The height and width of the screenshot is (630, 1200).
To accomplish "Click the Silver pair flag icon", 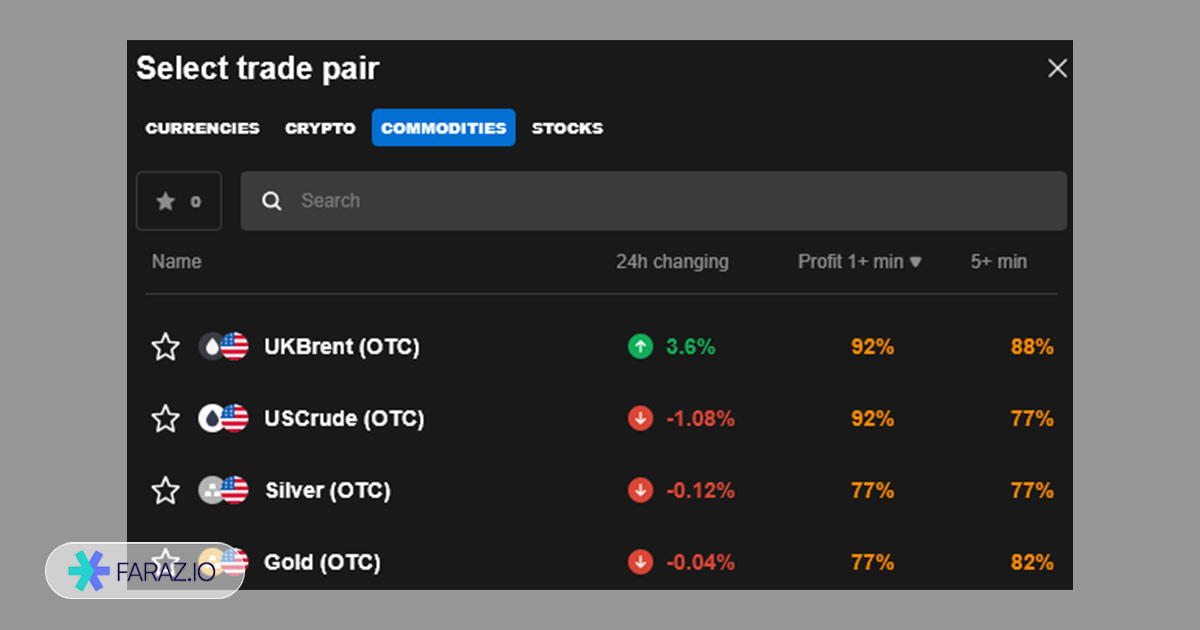I will [223, 490].
